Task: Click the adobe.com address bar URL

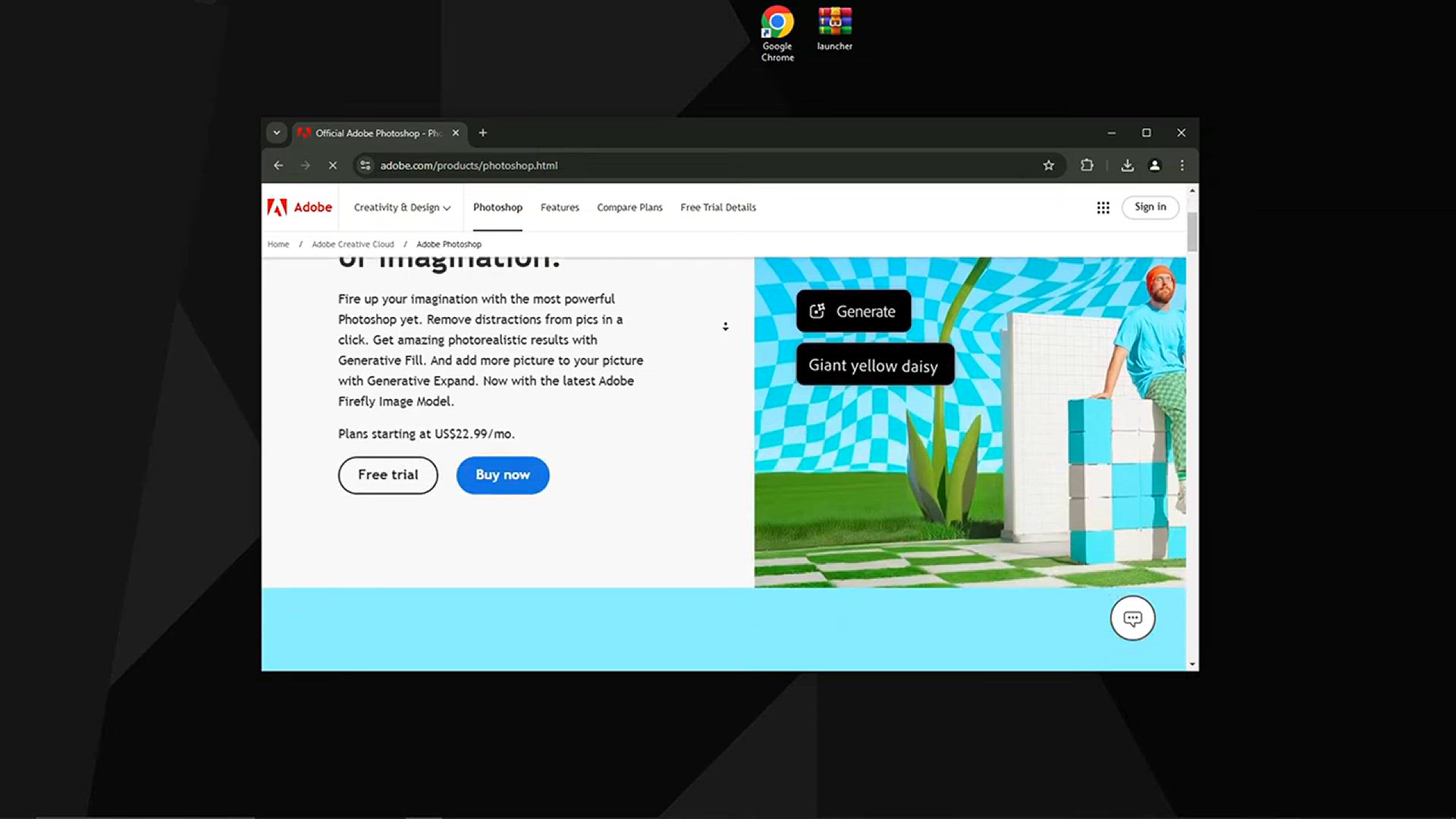Action: [x=469, y=165]
